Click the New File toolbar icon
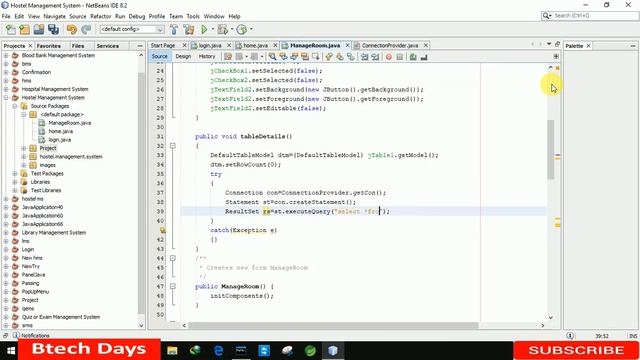640x360 pixels. click(11, 29)
